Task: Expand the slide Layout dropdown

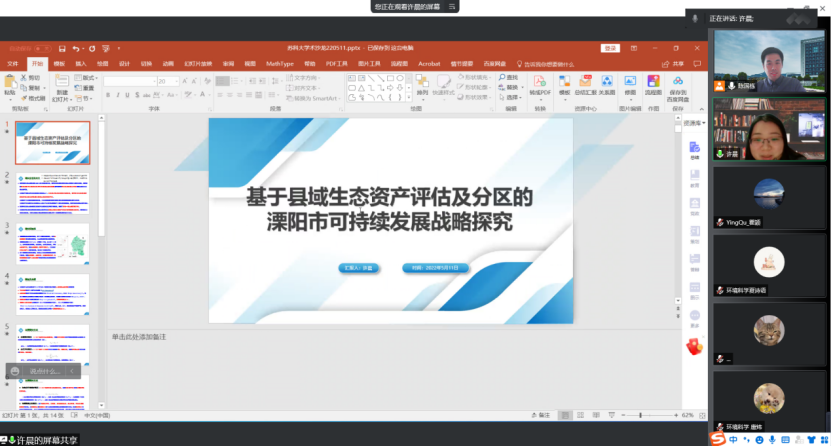Action: click(88, 77)
